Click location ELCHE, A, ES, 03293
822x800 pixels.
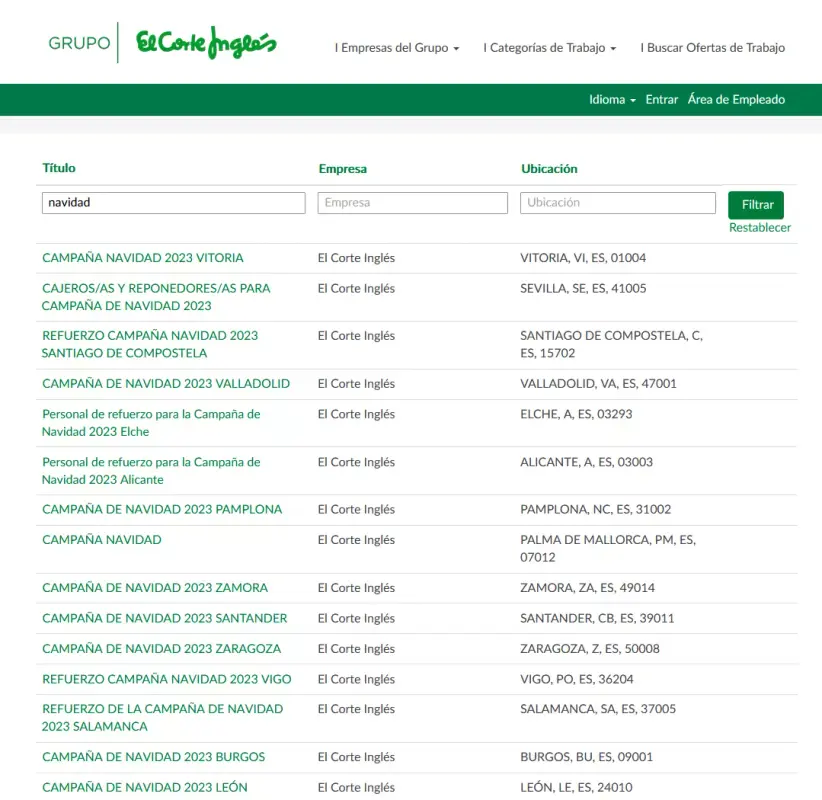576,414
